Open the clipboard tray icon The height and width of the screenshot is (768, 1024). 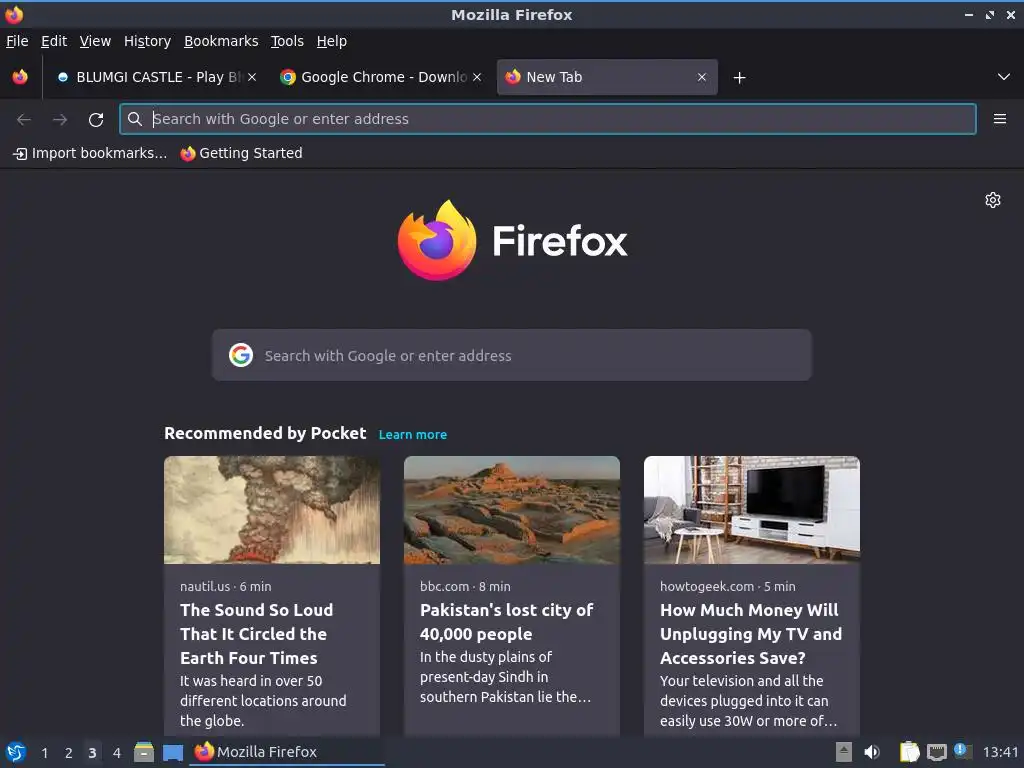tap(909, 752)
